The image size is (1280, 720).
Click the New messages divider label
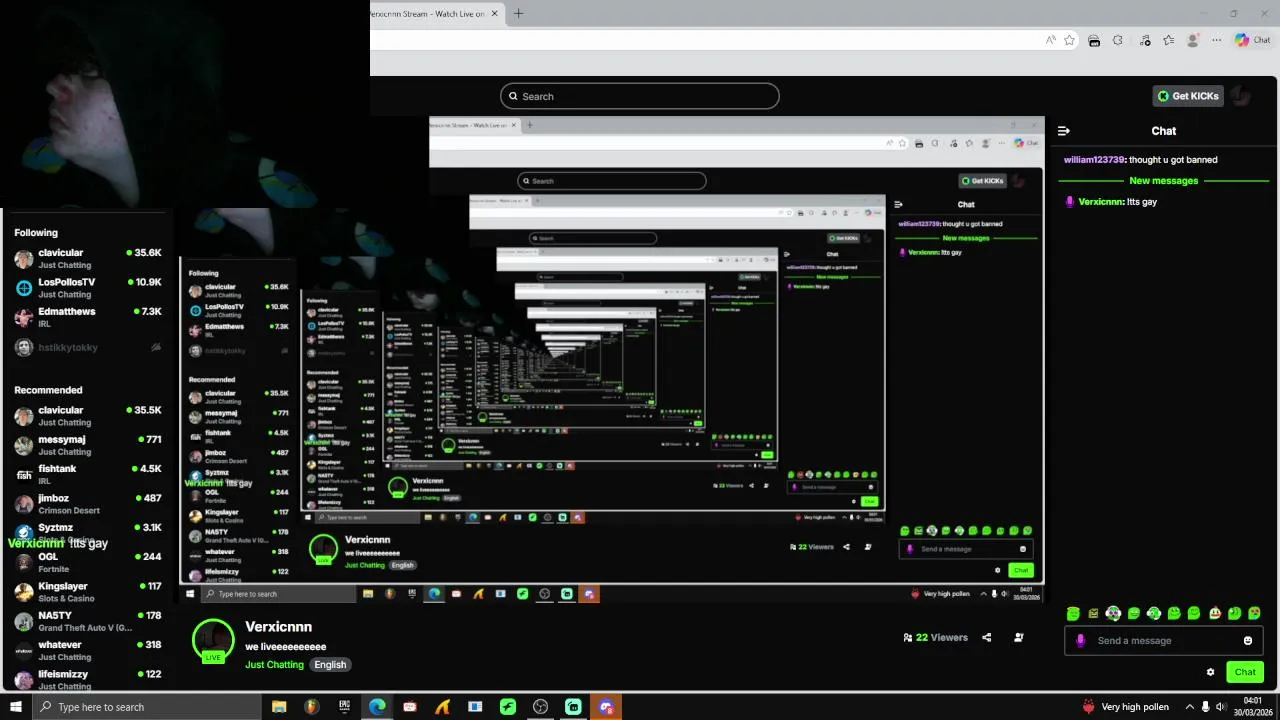pyautogui.click(x=1163, y=181)
